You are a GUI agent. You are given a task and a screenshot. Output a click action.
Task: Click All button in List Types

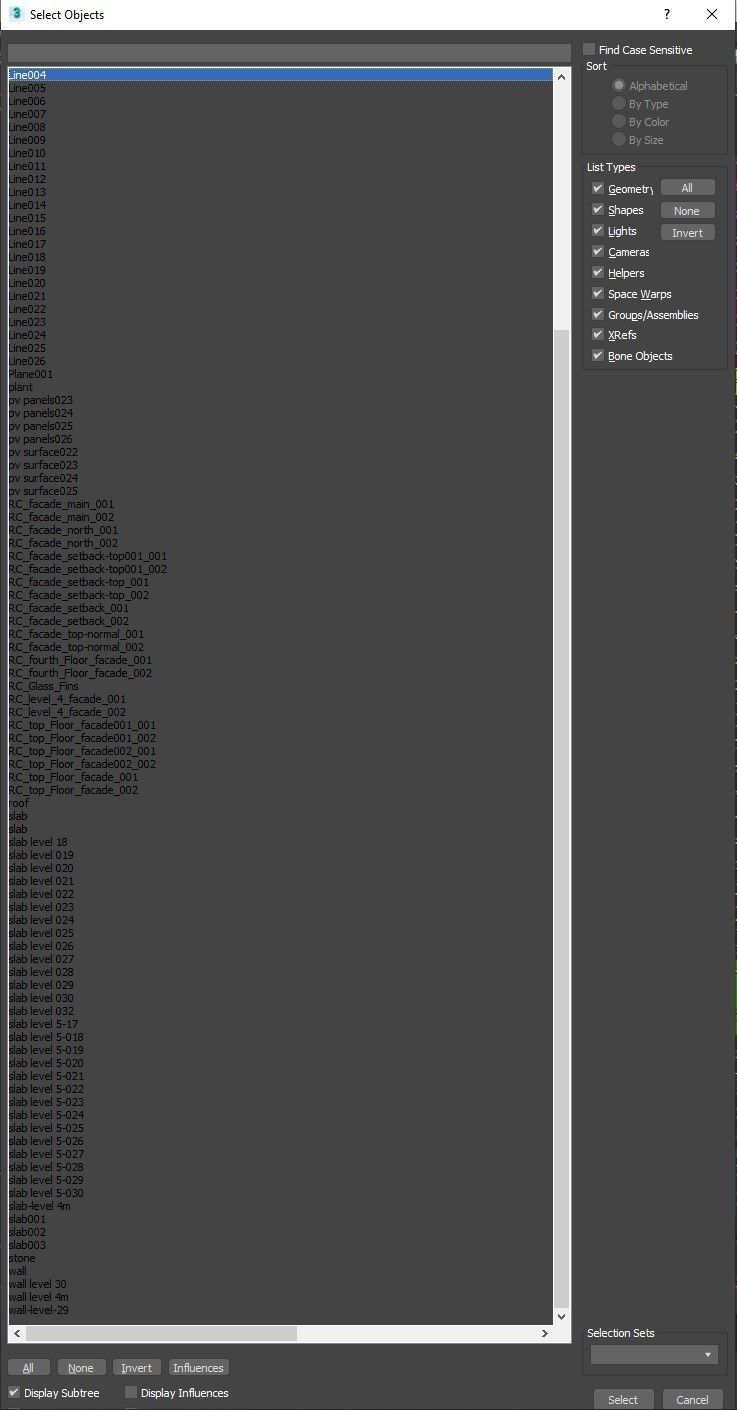(687, 188)
